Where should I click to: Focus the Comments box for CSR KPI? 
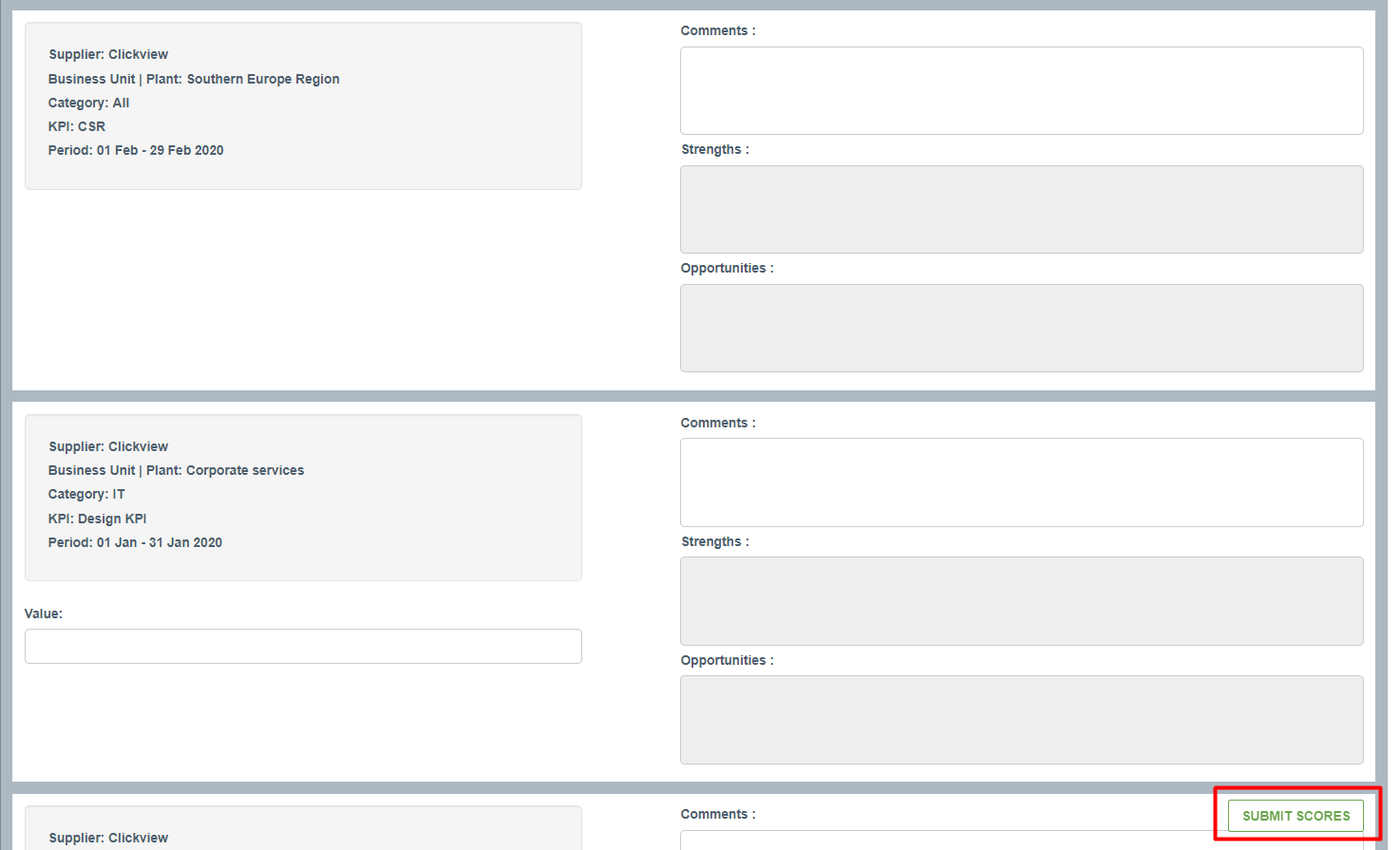click(1021, 91)
